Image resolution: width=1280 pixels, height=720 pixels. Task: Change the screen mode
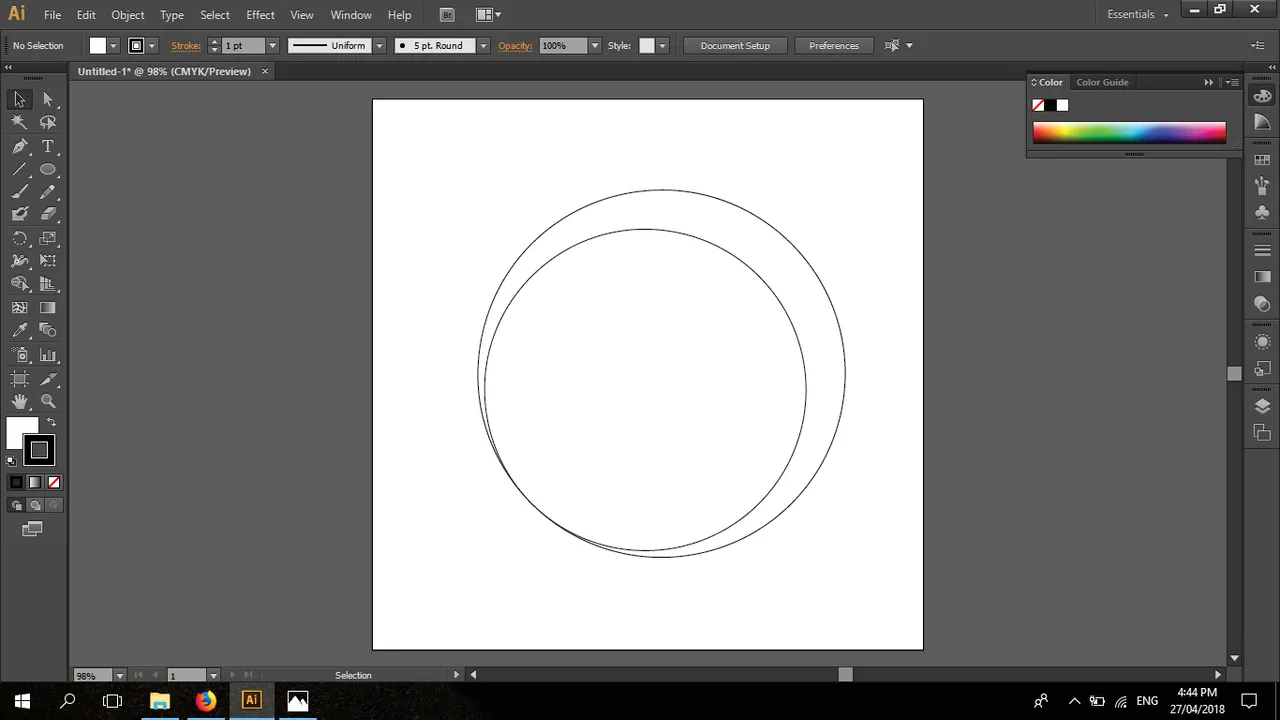pyautogui.click(x=32, y=529)
